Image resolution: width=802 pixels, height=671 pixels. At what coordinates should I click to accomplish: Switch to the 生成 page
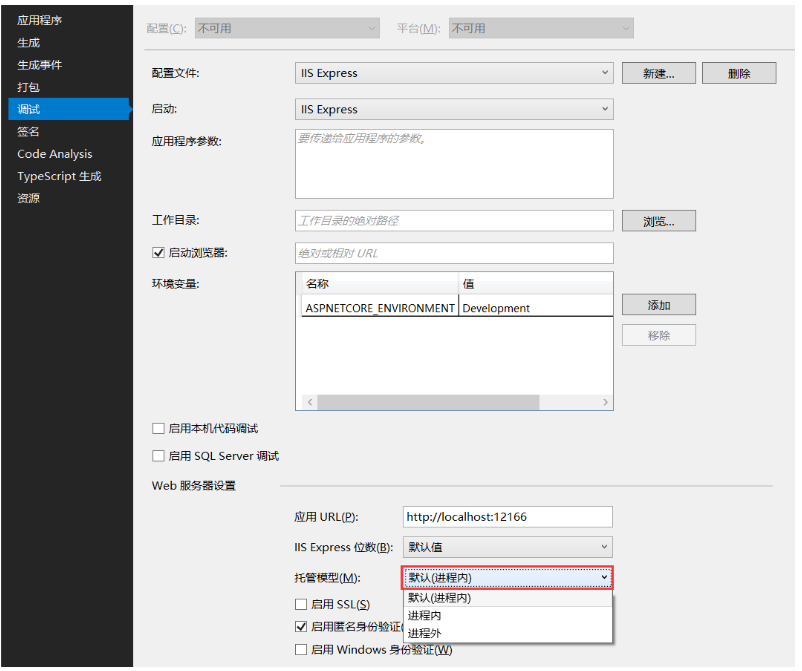pos(29,43)
